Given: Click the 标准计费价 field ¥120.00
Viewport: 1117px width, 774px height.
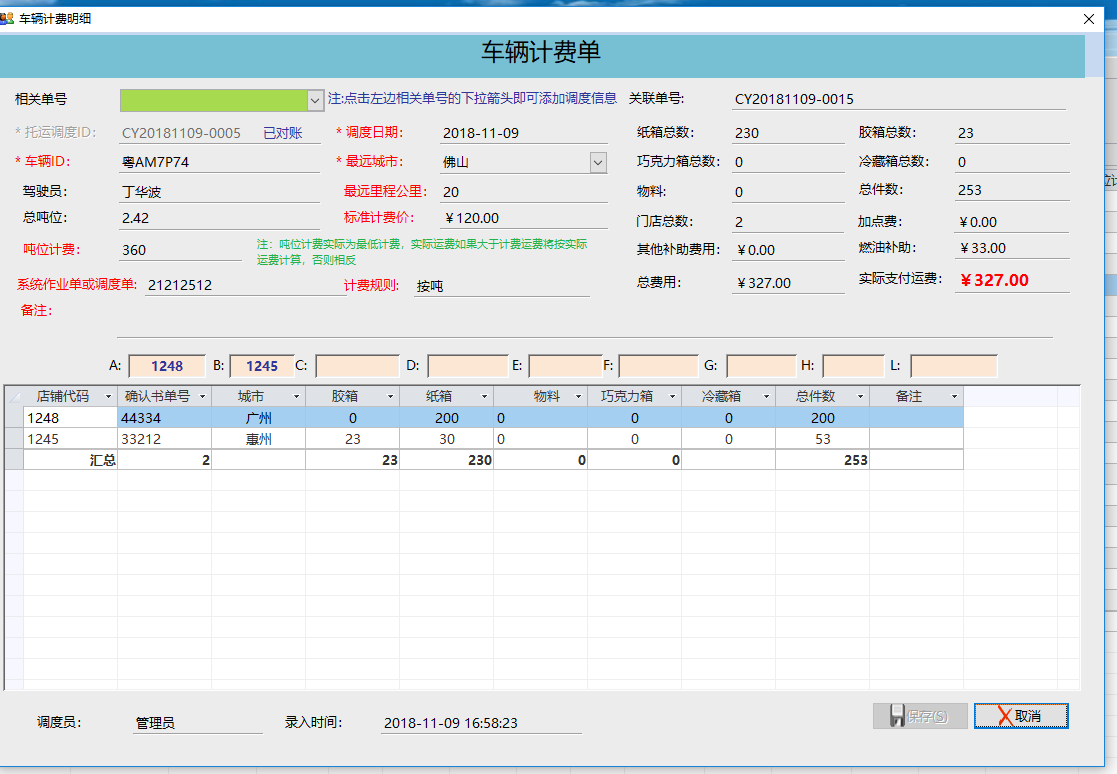Looking at the screenshot, I should (x=524, y=219).
